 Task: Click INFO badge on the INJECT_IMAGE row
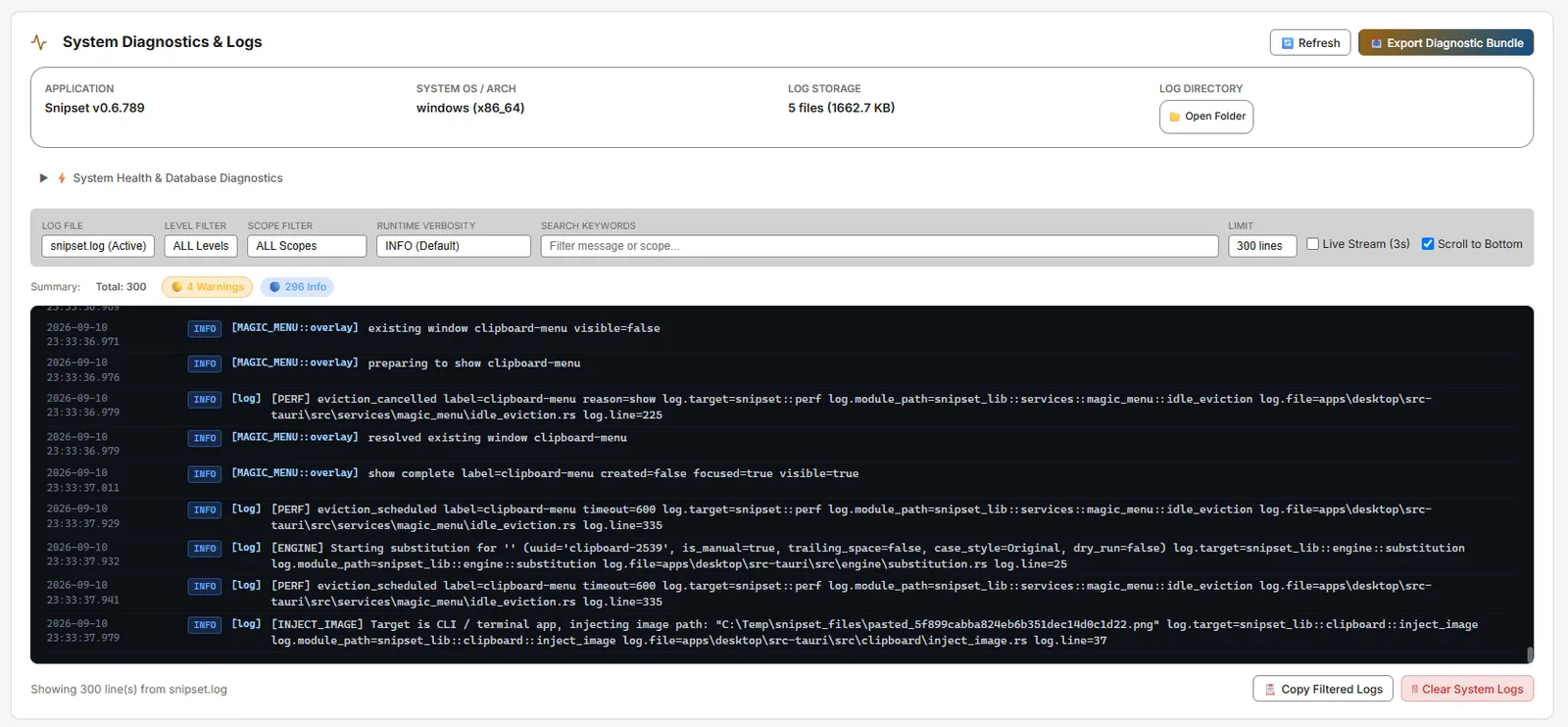coord(205,625)
